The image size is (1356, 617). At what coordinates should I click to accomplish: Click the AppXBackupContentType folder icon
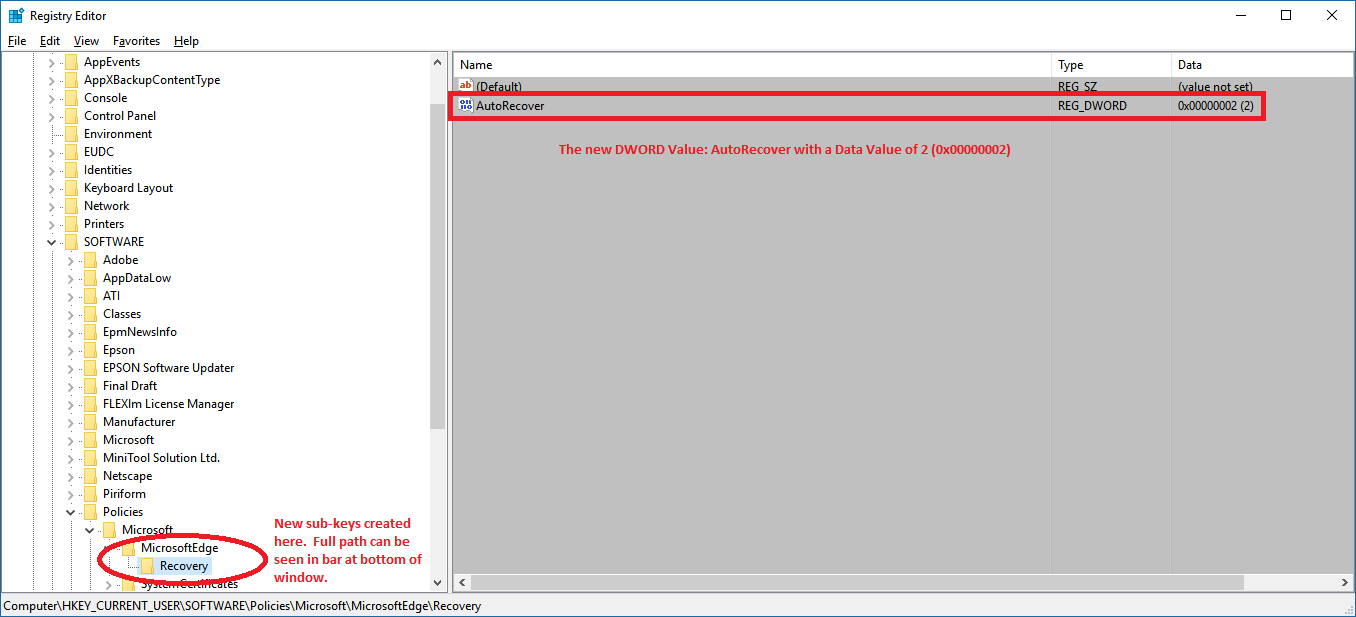(x=71, y=80)
